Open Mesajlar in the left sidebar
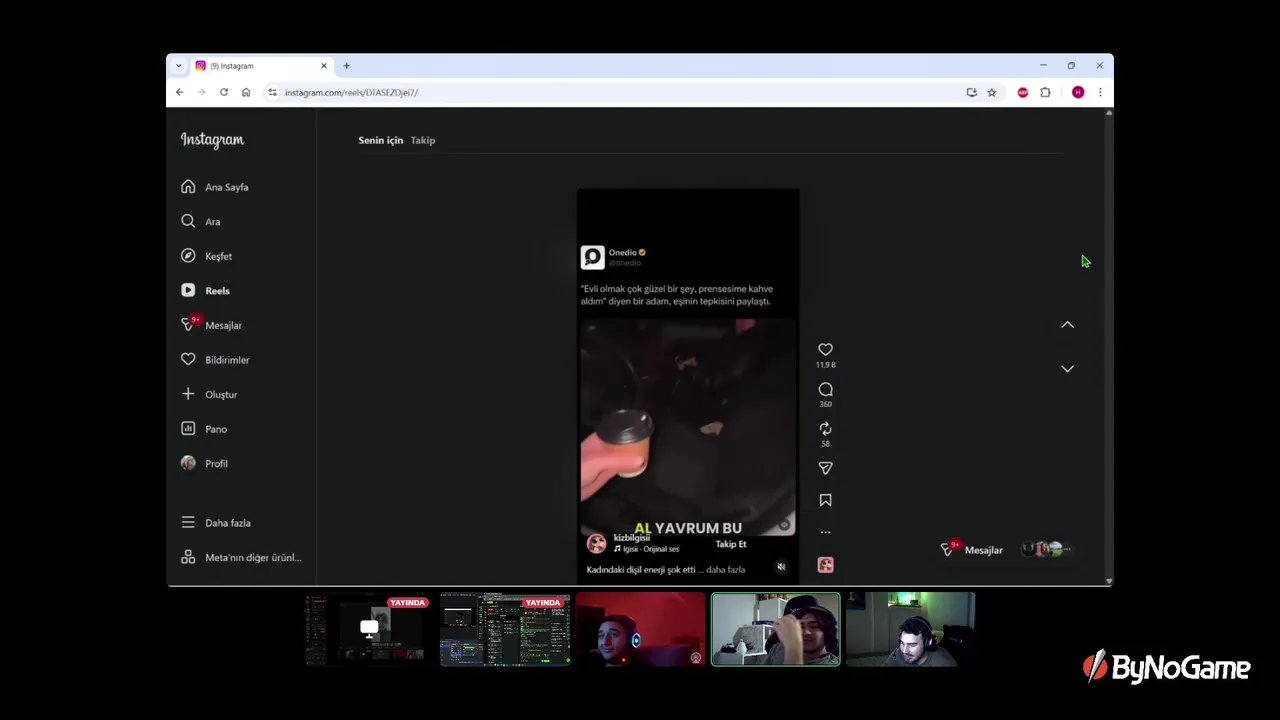The width and height of the screenshot is (1280, 720). [x=211, y=325]
